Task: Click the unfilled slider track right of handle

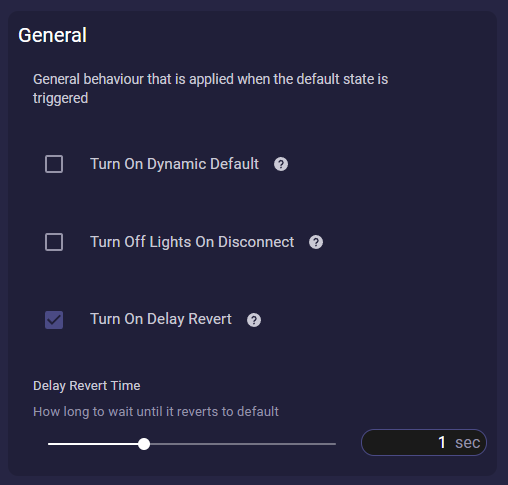Action: (243, 444)
